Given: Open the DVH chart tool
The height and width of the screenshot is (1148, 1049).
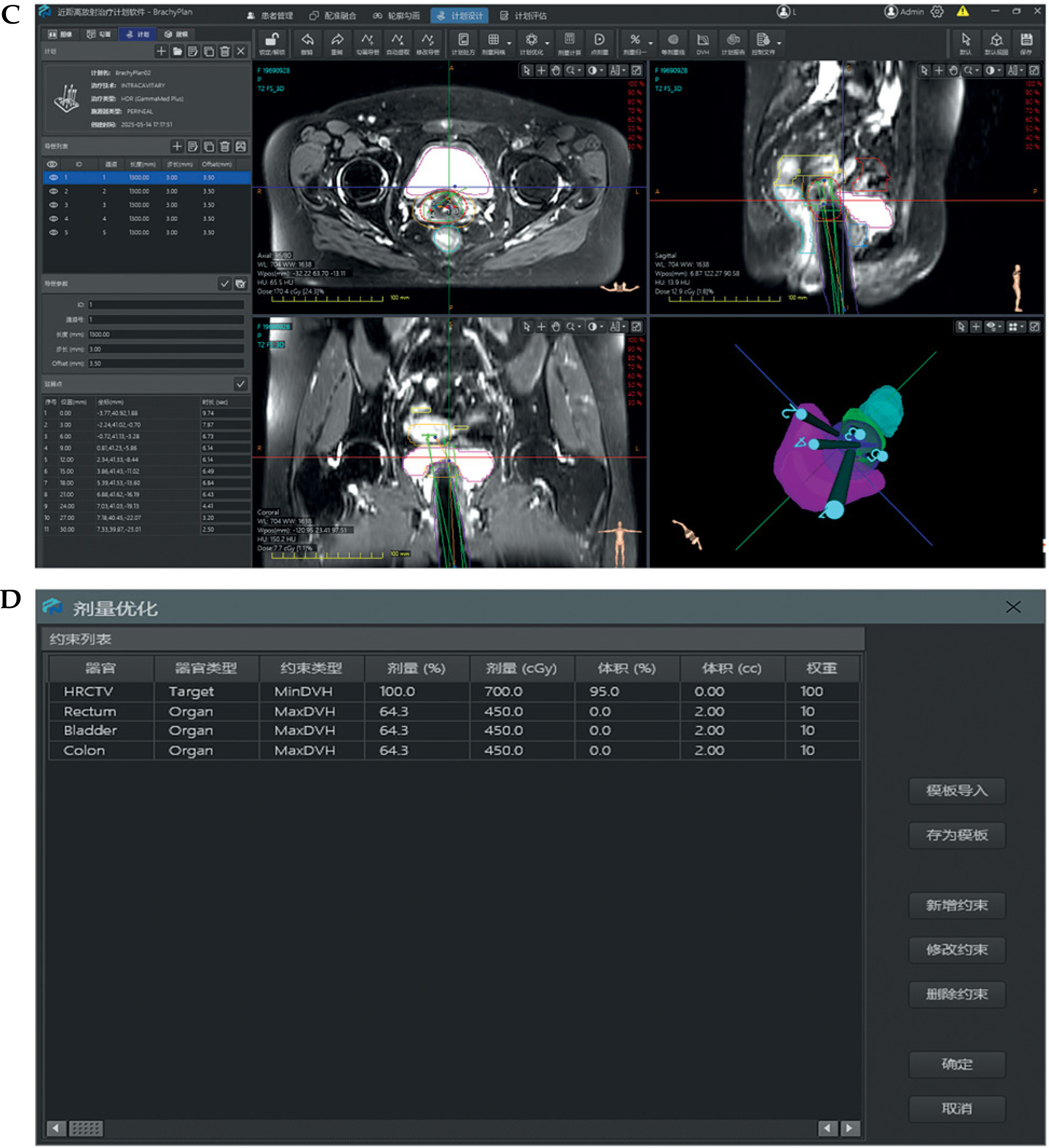Looking at the screenshot, I should point(703,41).
